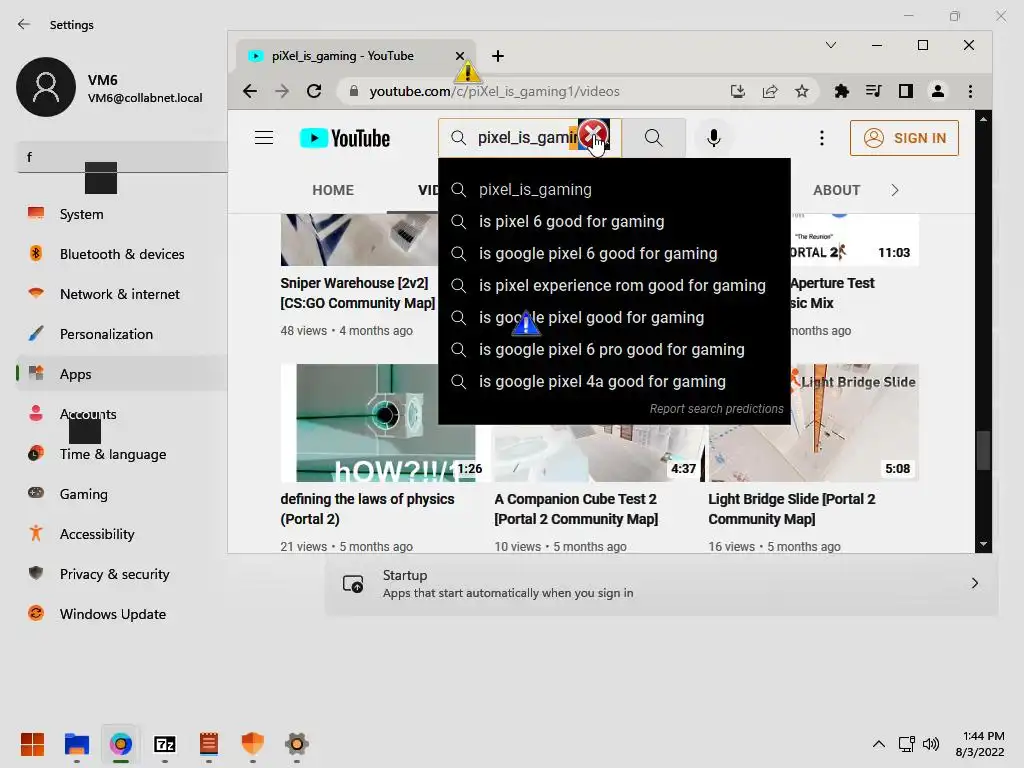The image size is (1024, 768).
Task: Choose "is google pixel 6 pro good for gaming"
Action: click(614, 349)
